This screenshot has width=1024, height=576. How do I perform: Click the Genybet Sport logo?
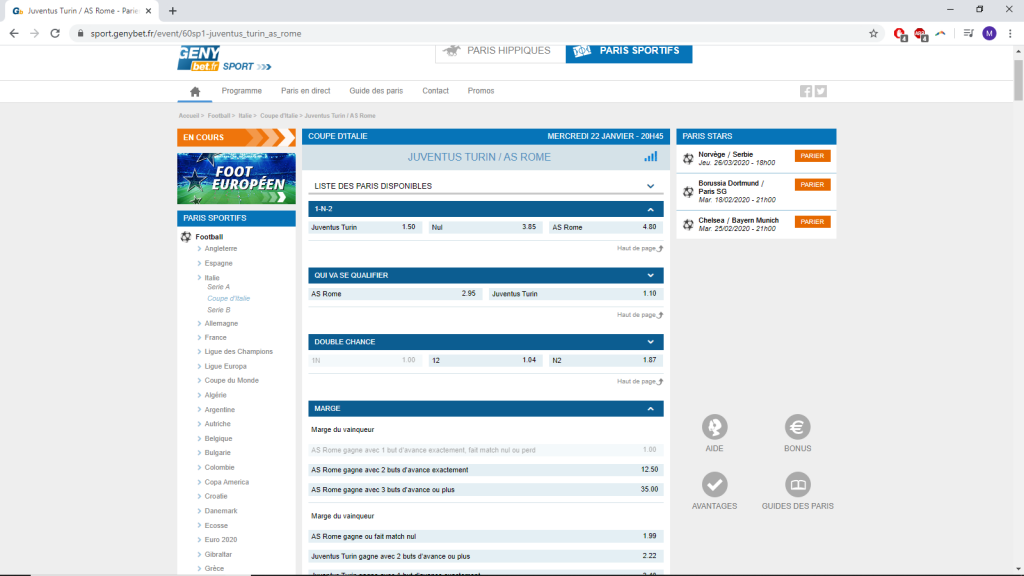click(x=224, y=59)
